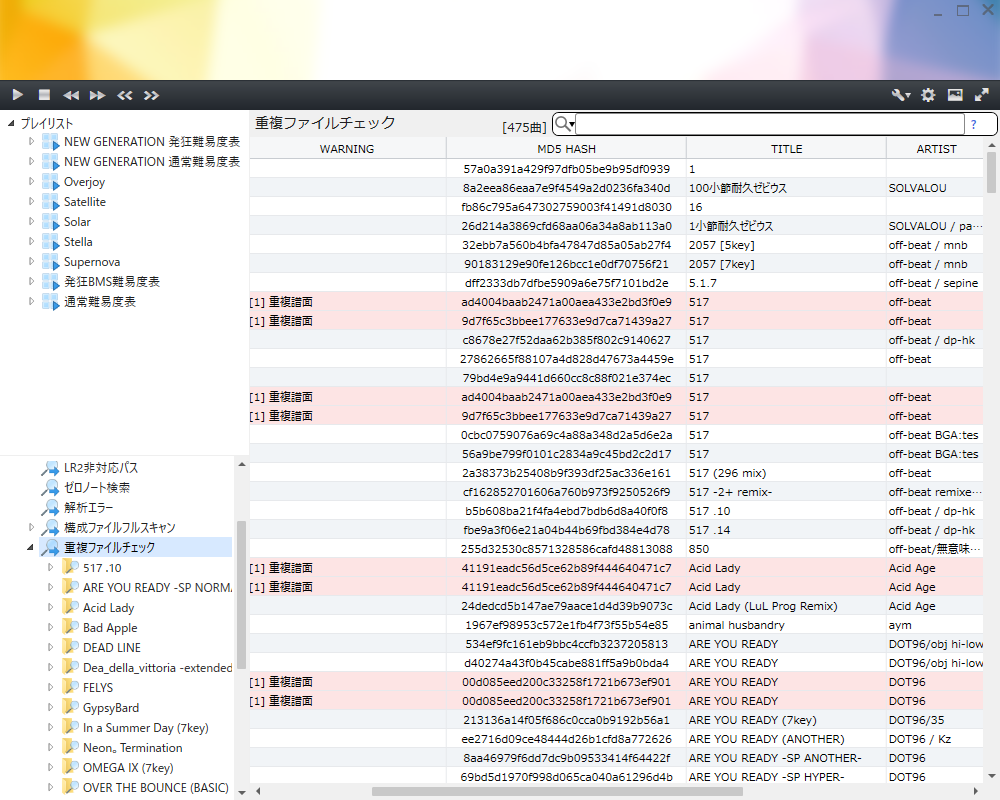Click the lower tree panel's scrollbar thumb

point(242,595)
